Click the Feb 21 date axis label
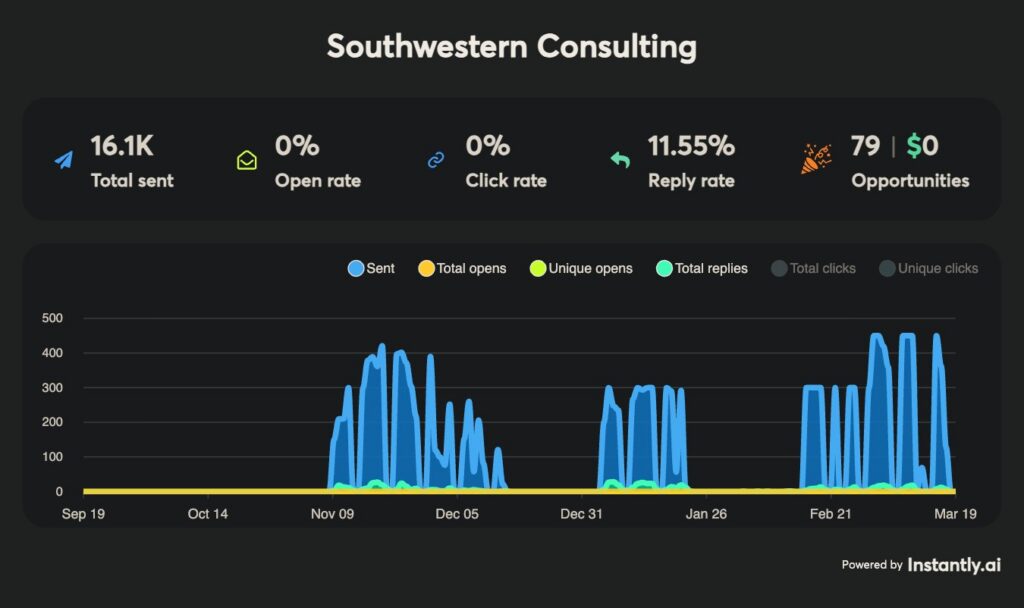This screenshot has width=1024, height=608. 831,514
